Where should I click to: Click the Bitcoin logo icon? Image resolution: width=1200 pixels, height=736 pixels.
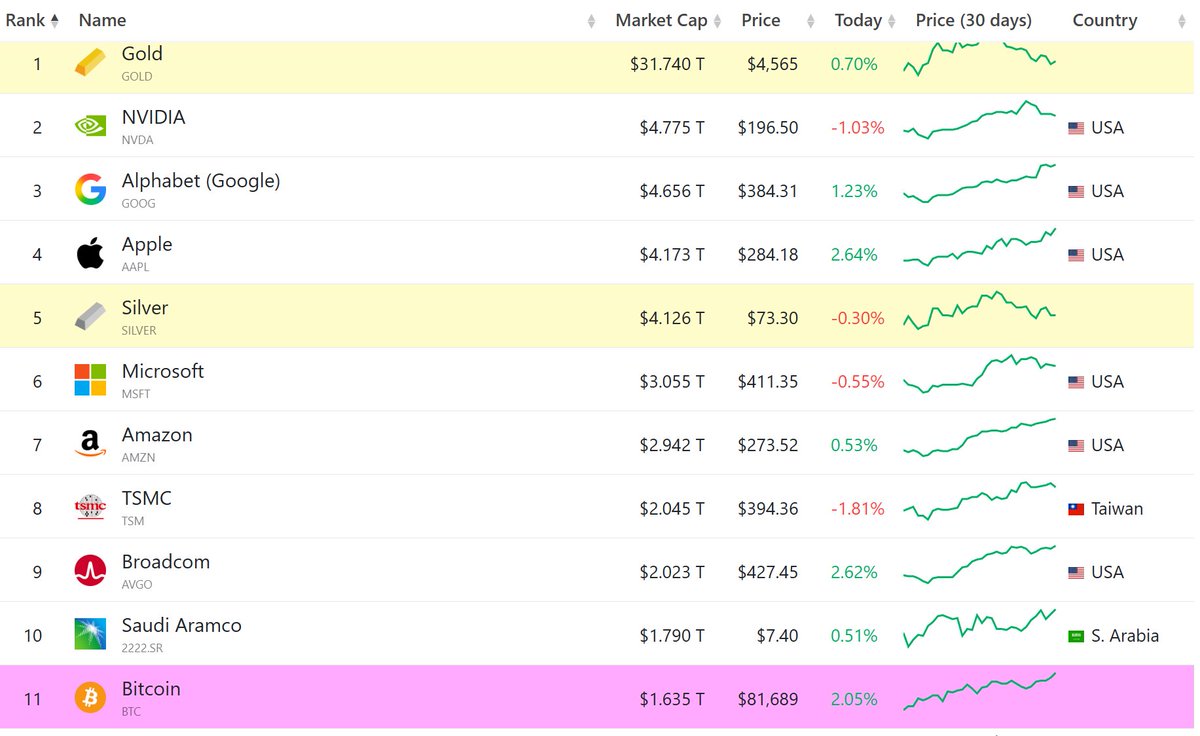(90, 698)
